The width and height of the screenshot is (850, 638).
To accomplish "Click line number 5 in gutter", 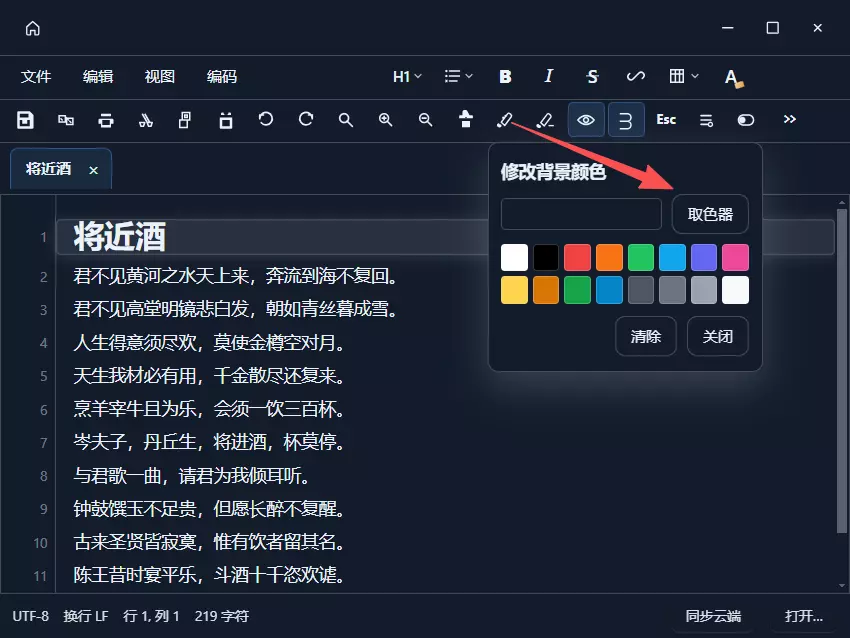I will [43, 376].
